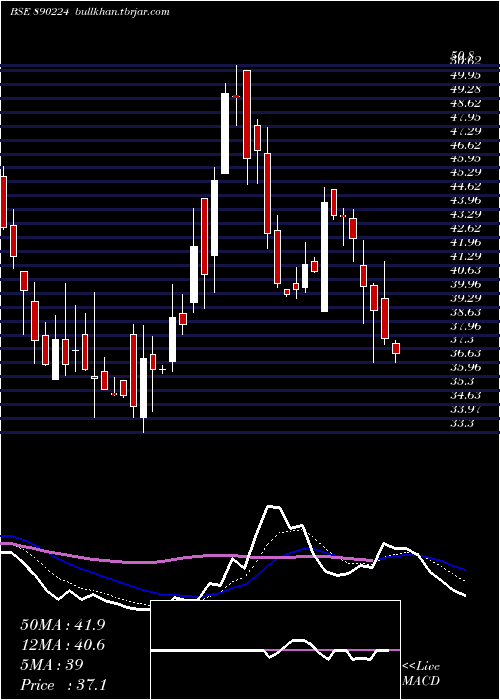Select the 37.3 price axis label

pyautogui.click(x=462, y=340)
